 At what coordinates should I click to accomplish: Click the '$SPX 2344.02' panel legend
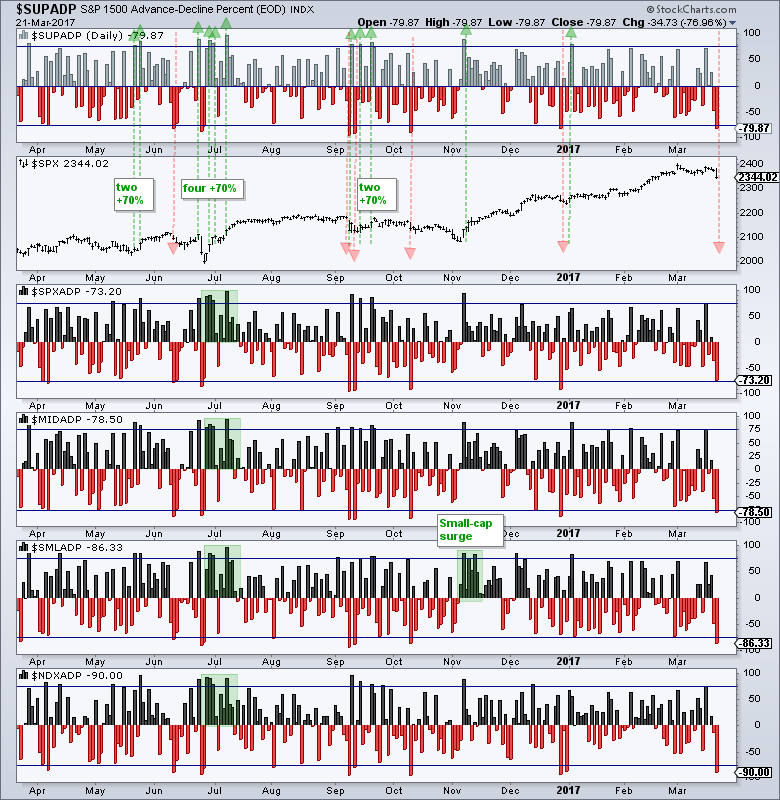click(70, 164)
